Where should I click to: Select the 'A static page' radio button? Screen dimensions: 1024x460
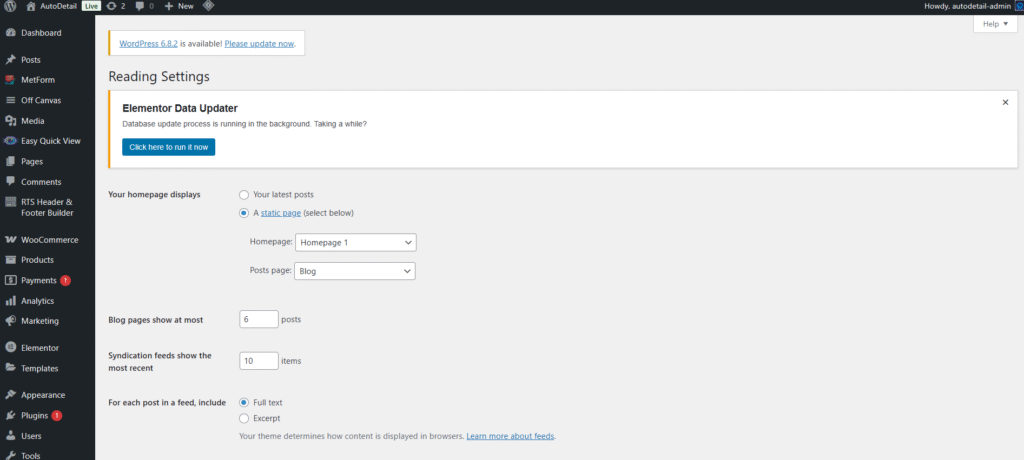244,213
